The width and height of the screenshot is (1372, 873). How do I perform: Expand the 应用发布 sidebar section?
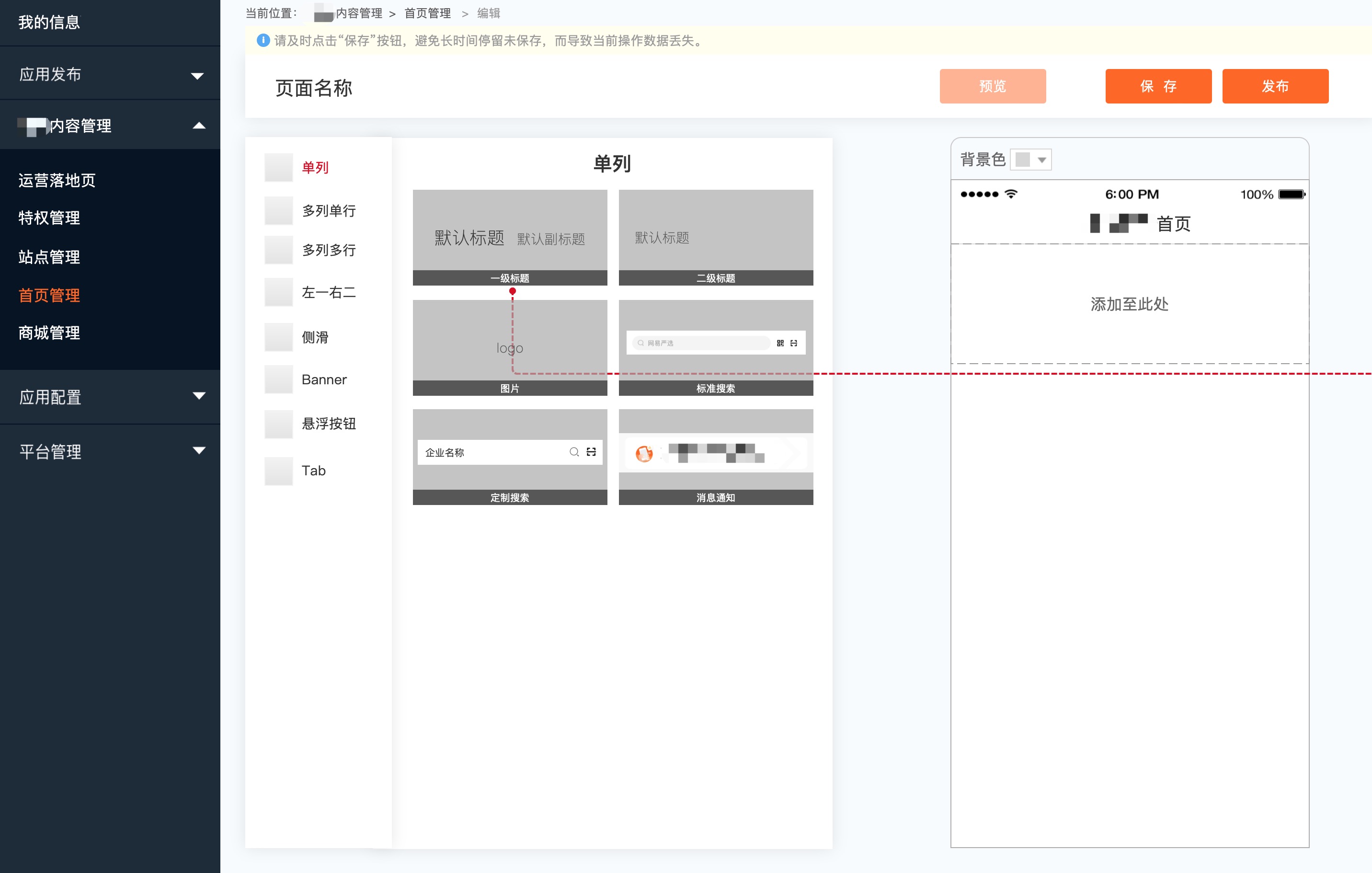point(198,76)
